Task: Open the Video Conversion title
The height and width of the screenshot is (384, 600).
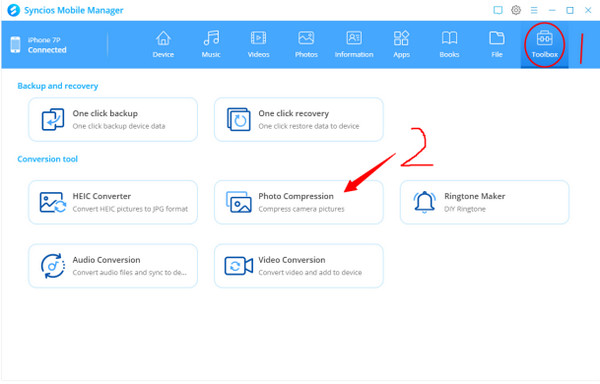Action: coord(292,260)
